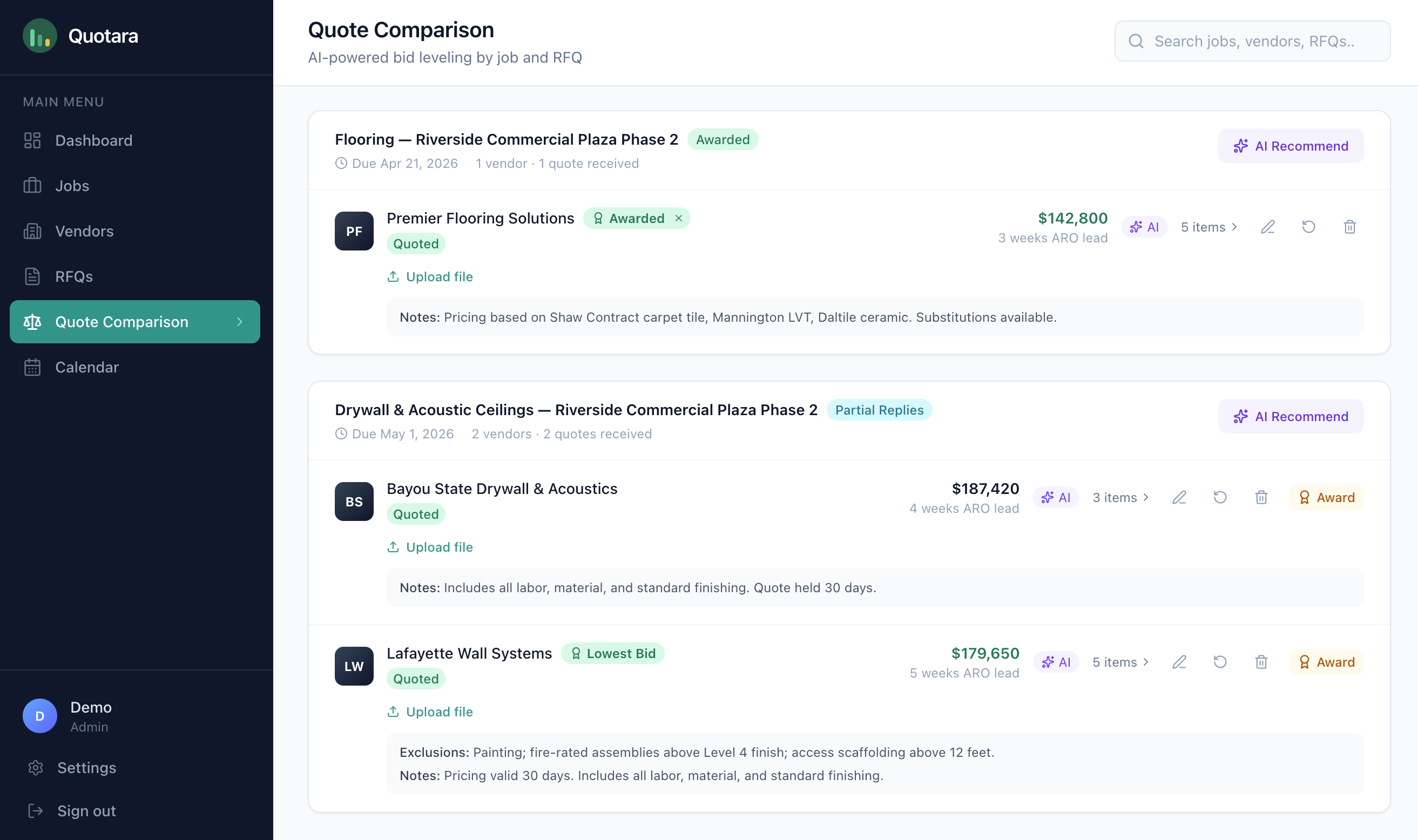Image resolution: width=1418 pixels, height=840 pixels.
Task: Click the search magnifier icon
Action: click(x=1136, y=40)
